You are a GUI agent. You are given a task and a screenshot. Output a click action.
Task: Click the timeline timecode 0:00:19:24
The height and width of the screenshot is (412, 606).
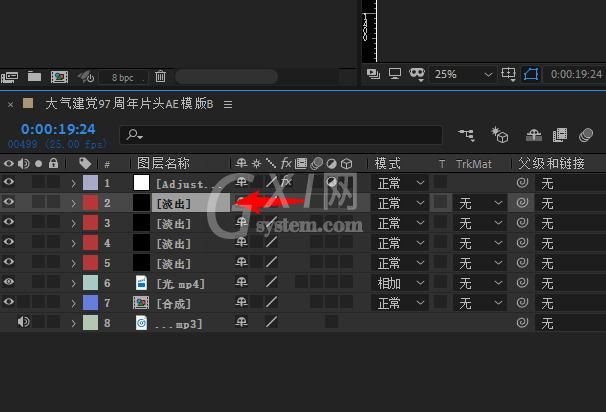pyautogui.click(x=58, y=129)
